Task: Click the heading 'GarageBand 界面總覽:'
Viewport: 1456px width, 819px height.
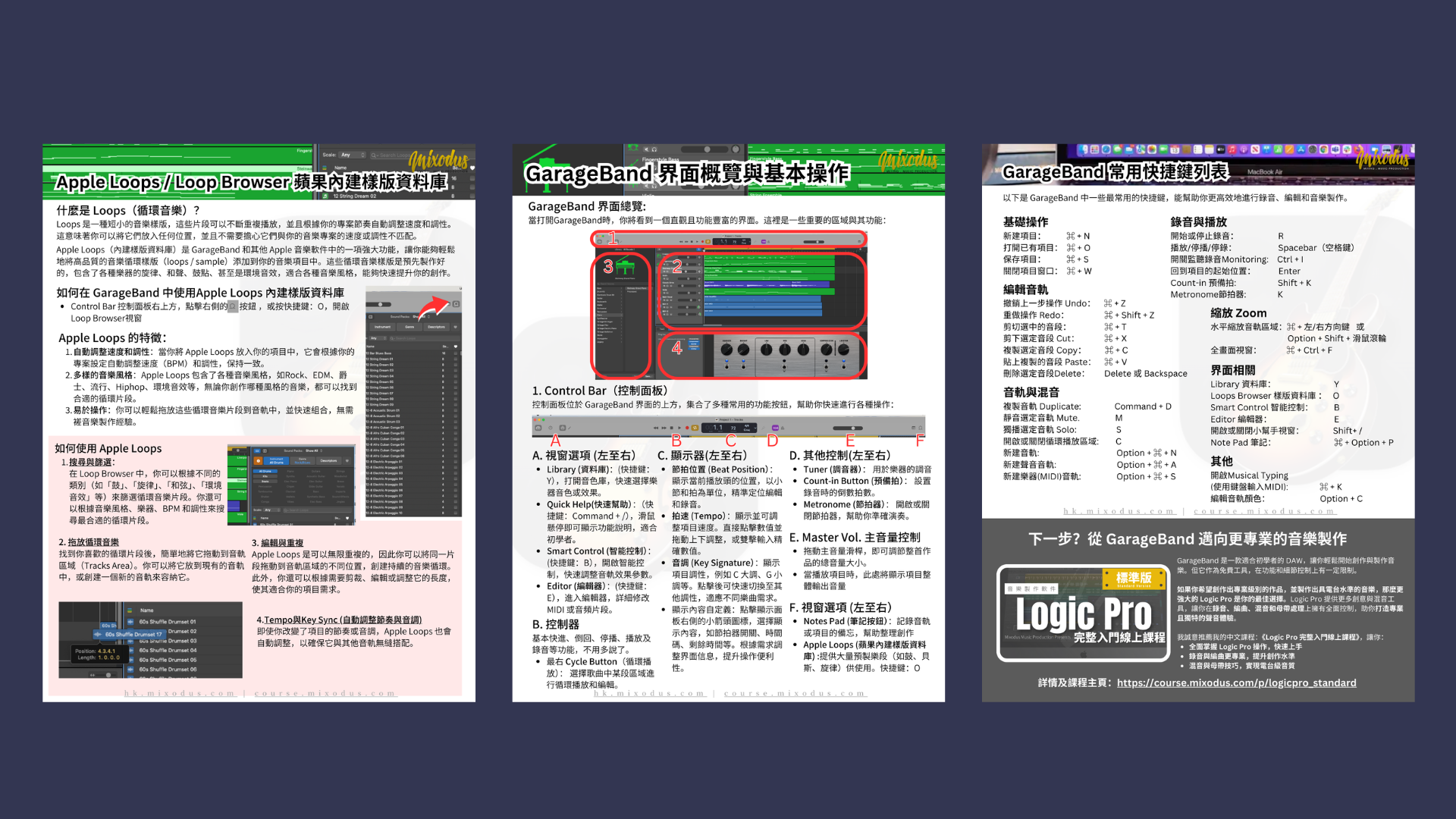Action: pos(587,206)
